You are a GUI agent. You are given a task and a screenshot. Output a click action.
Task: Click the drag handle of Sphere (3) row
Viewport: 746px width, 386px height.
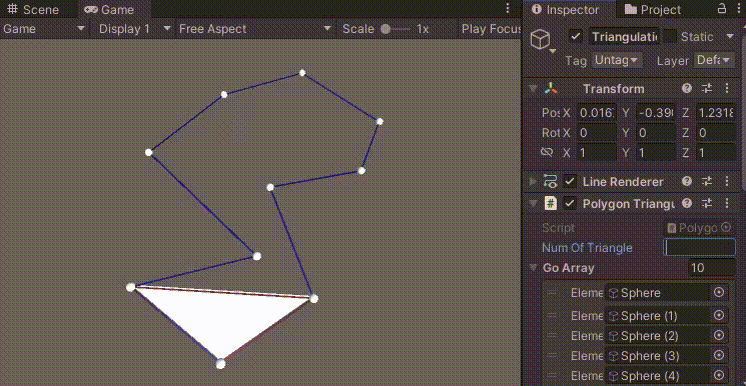click(551, 356)
